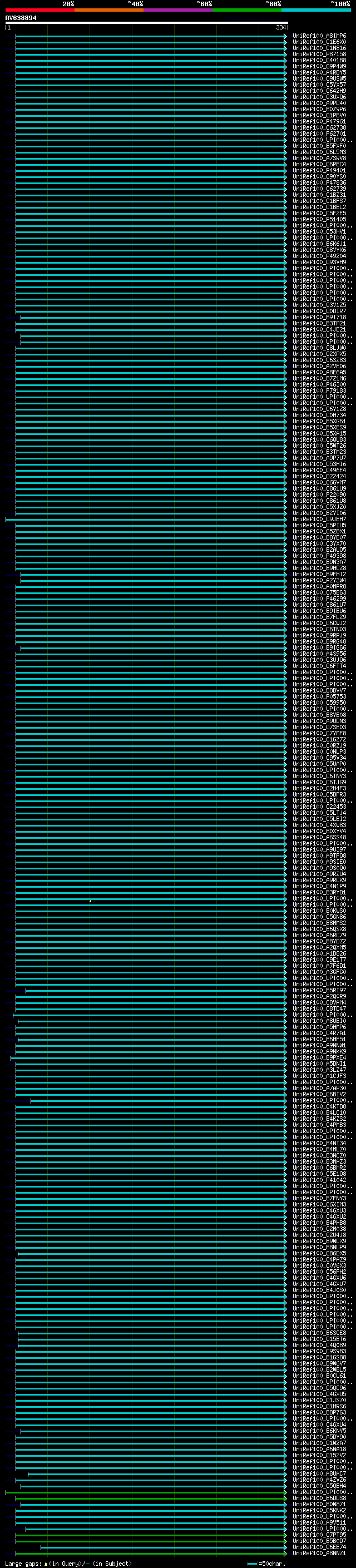The image size is (356, 1568).
Task: Click label UniRef100_P49398
Action: click(x=319, y=556)
